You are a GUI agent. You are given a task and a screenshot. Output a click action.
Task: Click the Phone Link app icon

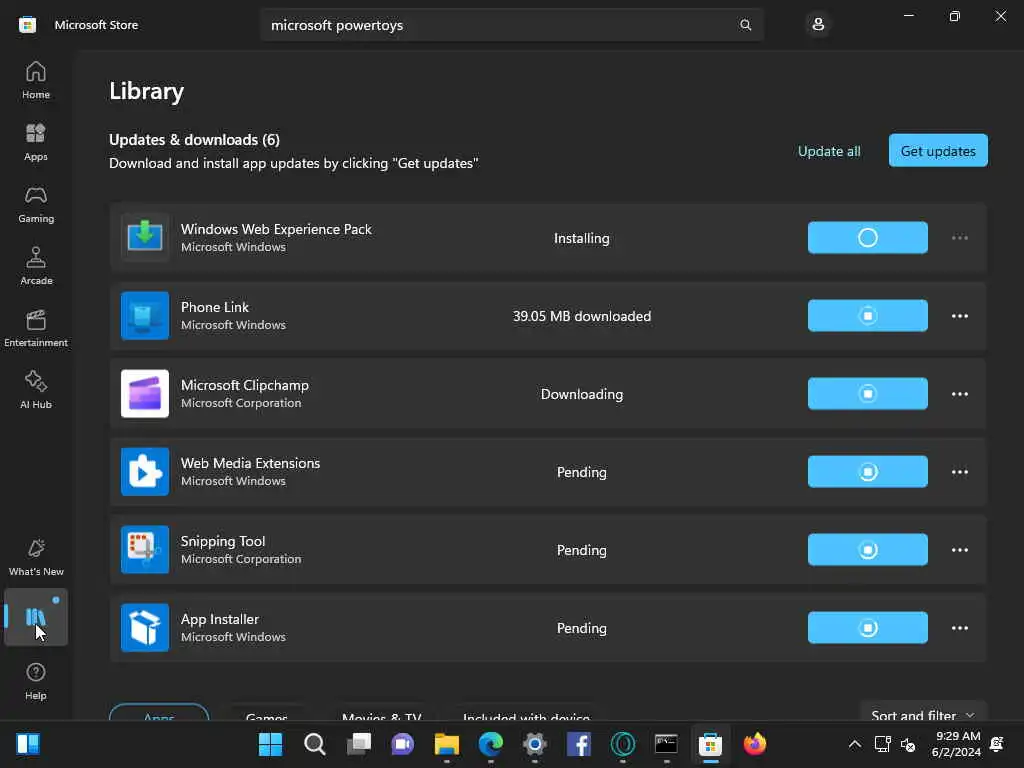(x=145, y=315)
